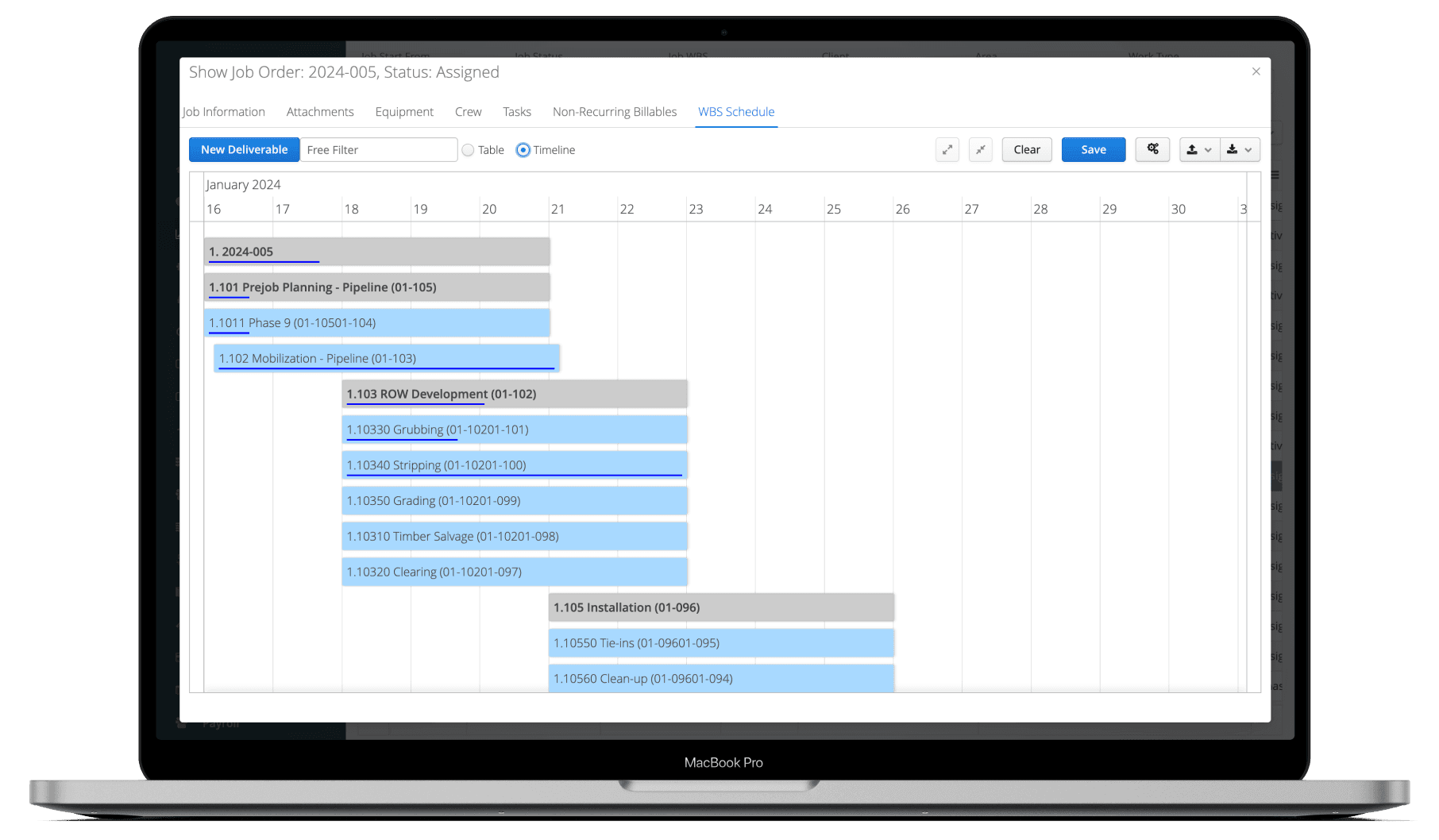Collapse the timeline view

click(x=980, y=149)
